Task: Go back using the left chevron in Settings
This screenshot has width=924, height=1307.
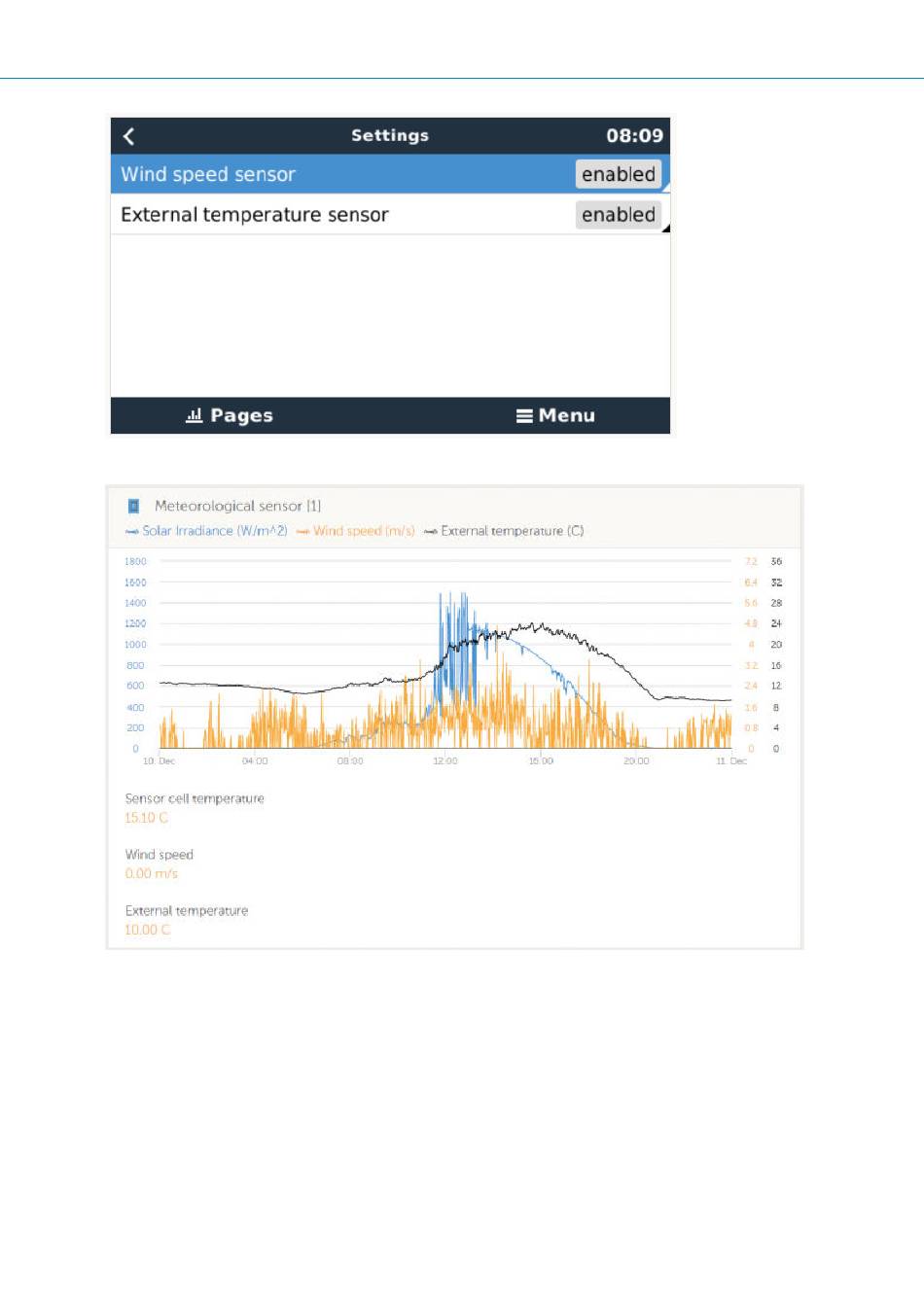Action: click(x=129, y=136)
